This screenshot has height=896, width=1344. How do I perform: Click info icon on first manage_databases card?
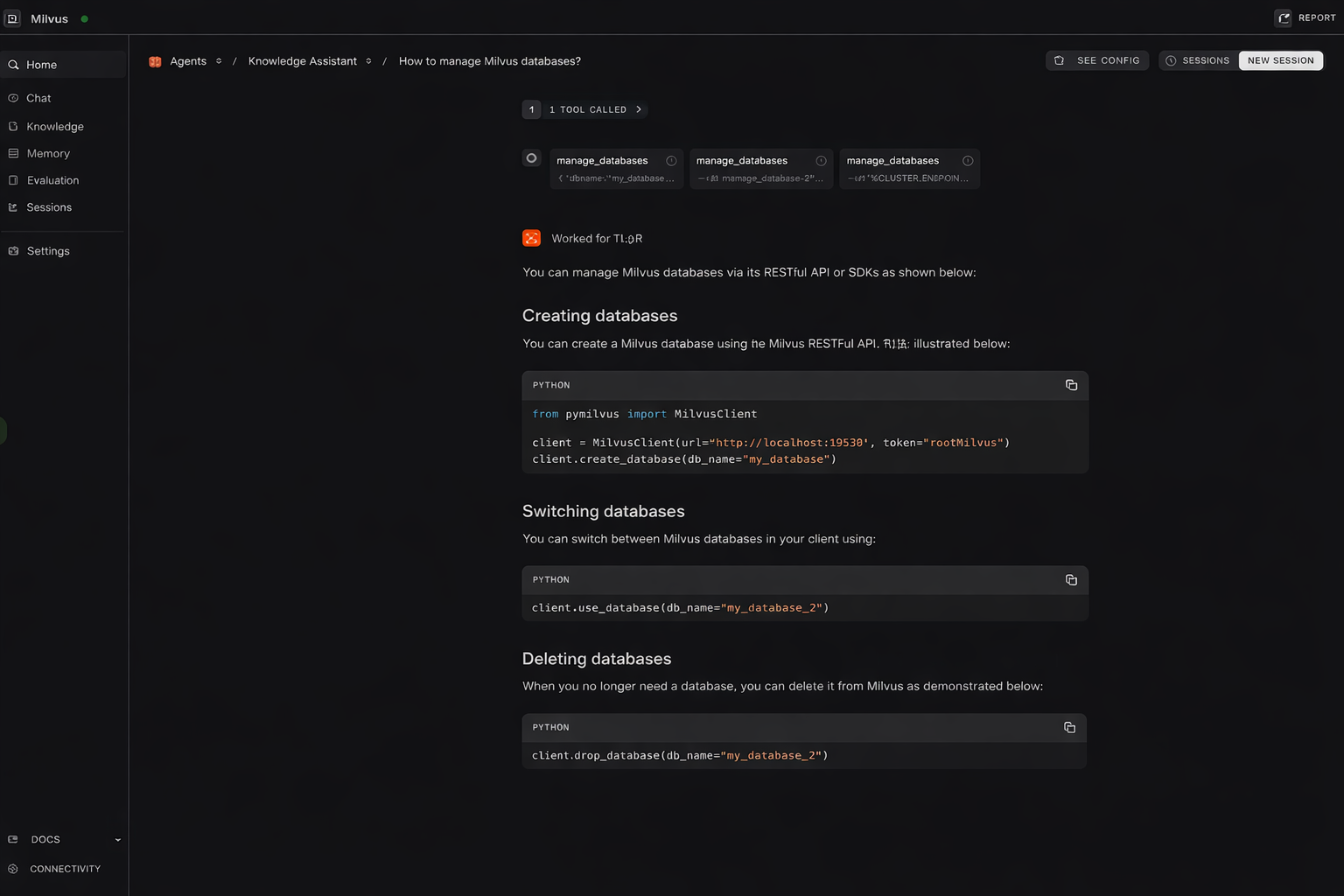671,161
